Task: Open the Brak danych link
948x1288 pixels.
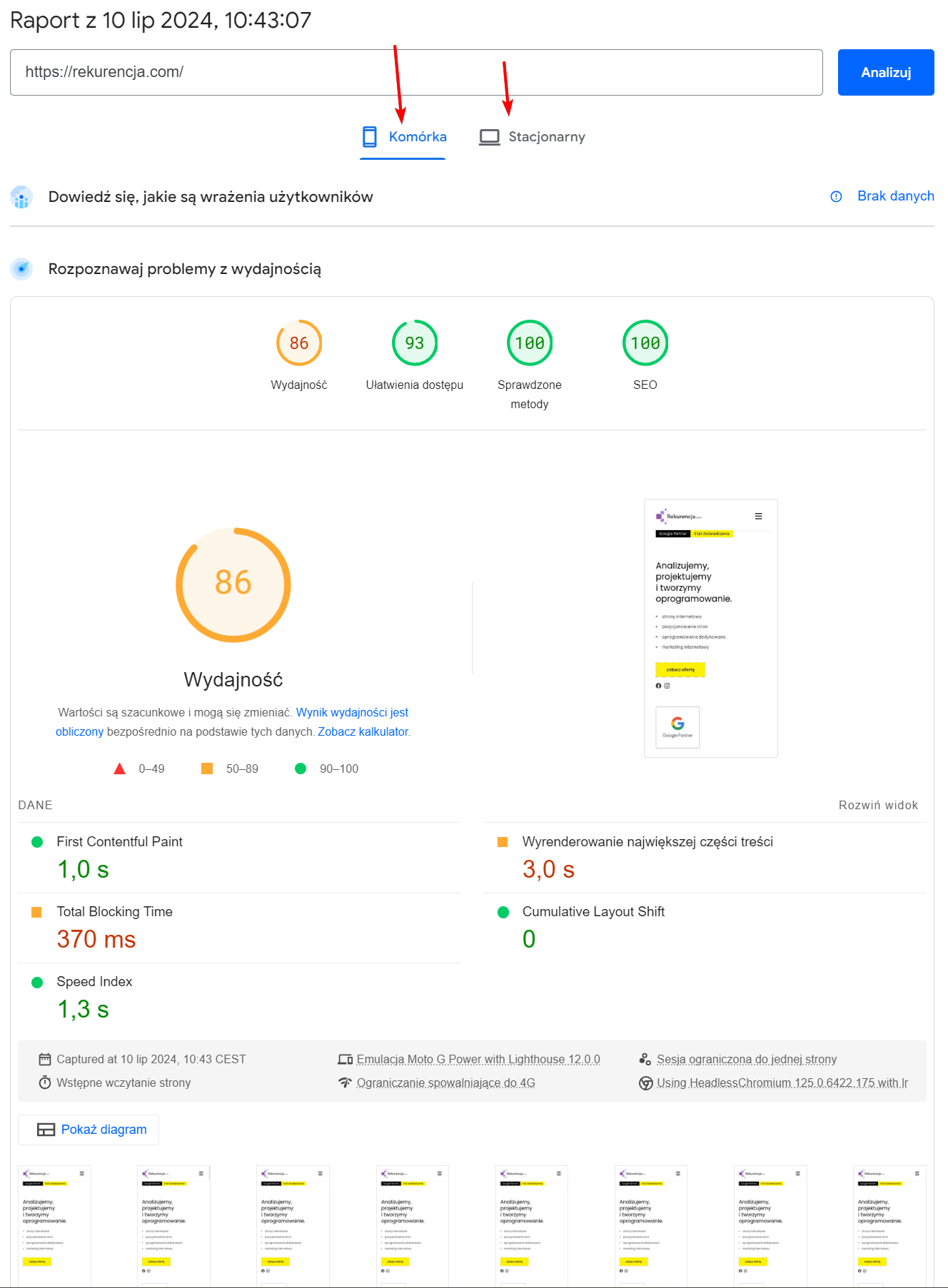Action: click(x=896, y=196)
